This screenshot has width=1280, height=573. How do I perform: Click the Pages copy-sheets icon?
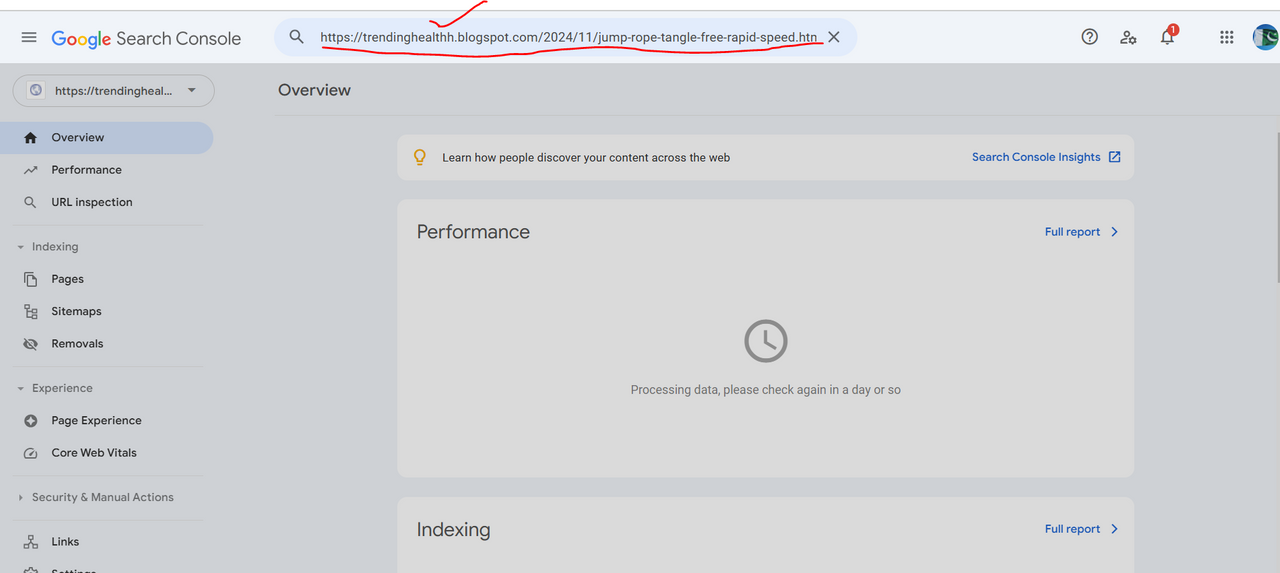click(x=30, y=279)
